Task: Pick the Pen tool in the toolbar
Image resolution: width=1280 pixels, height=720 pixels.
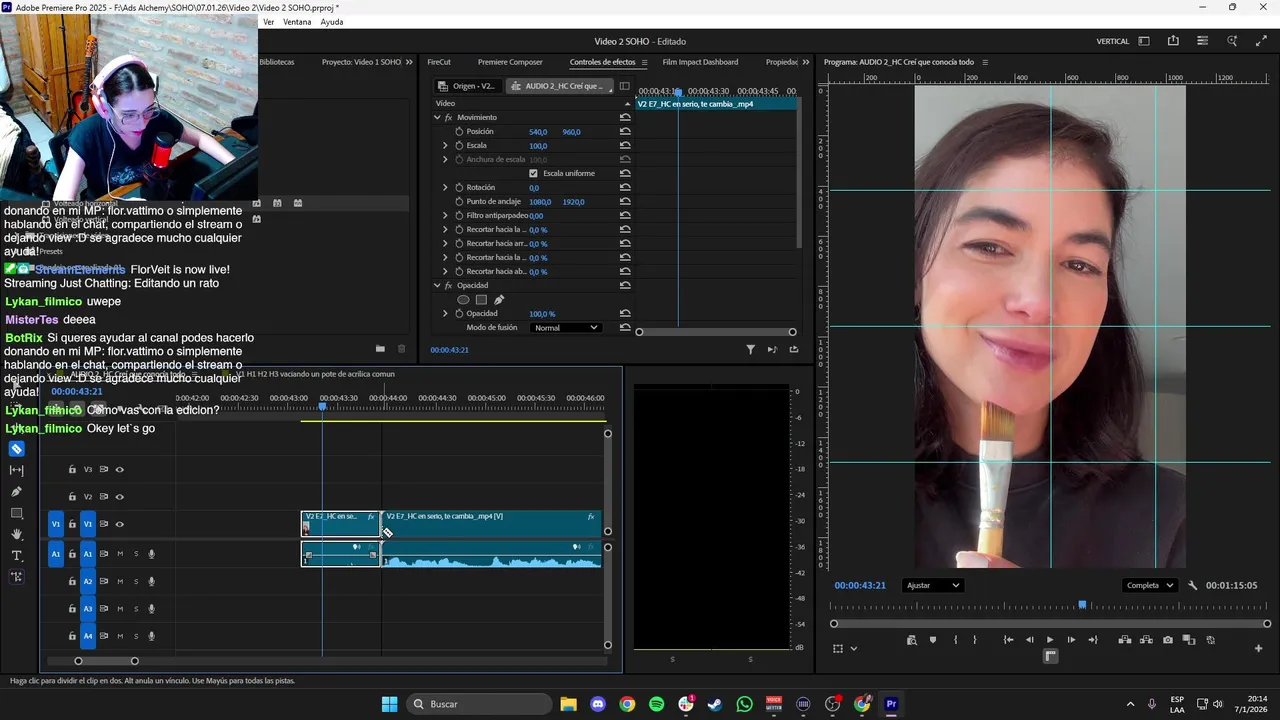Action: 16,492
